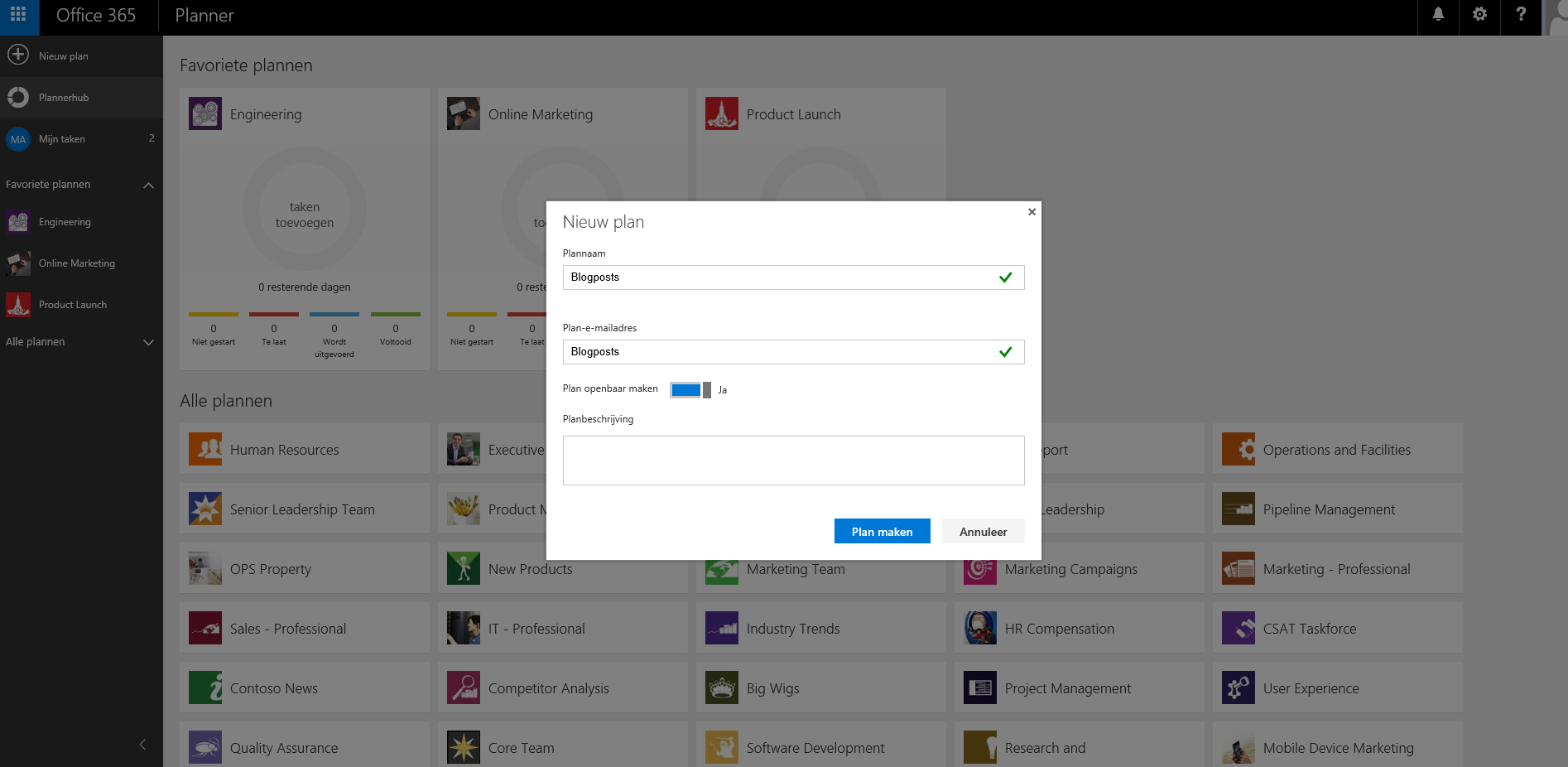Click the Planbeschrijving text area
The width and height of the screenshot is (1568, 767).
793,461
